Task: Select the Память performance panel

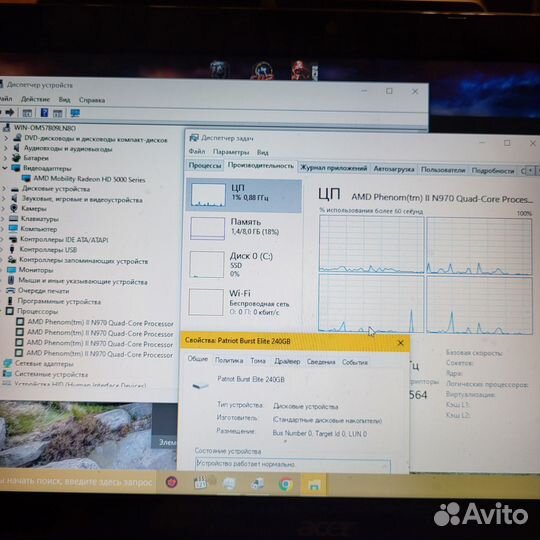Action: point(243,227)
